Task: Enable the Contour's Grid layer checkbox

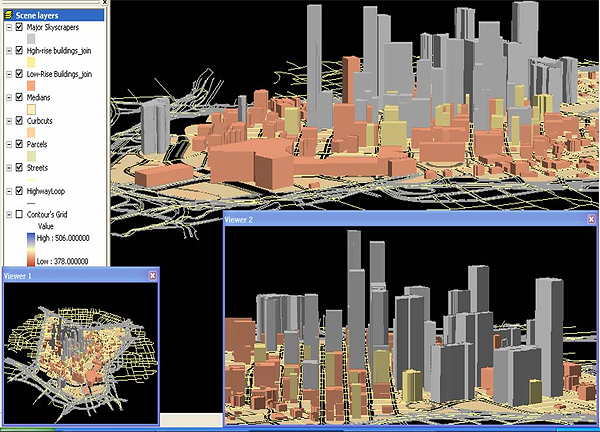Action: pyautogui.click(x=19, y=214)
